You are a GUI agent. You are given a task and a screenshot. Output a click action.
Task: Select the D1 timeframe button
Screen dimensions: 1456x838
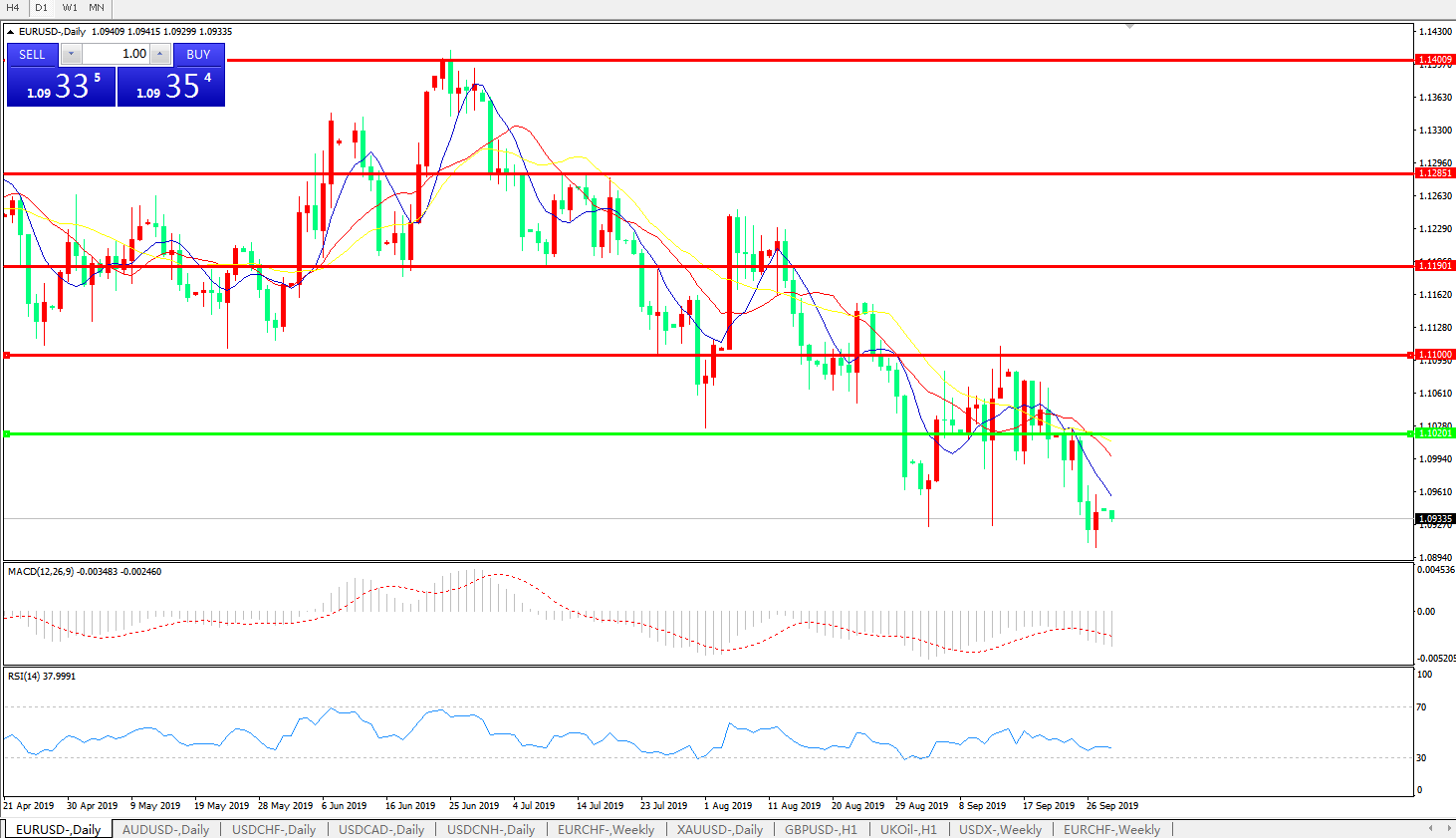coord(41,8)
